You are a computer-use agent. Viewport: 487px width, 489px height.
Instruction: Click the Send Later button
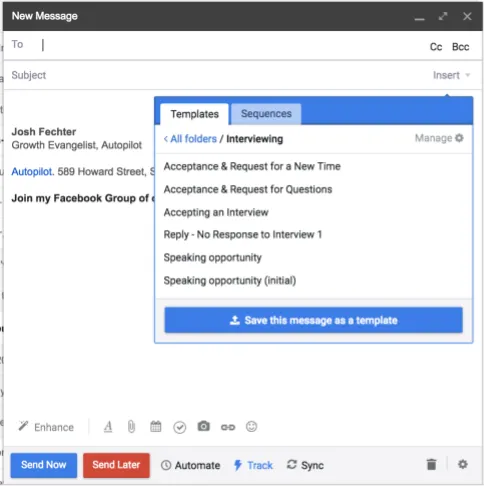pos(116,465)
